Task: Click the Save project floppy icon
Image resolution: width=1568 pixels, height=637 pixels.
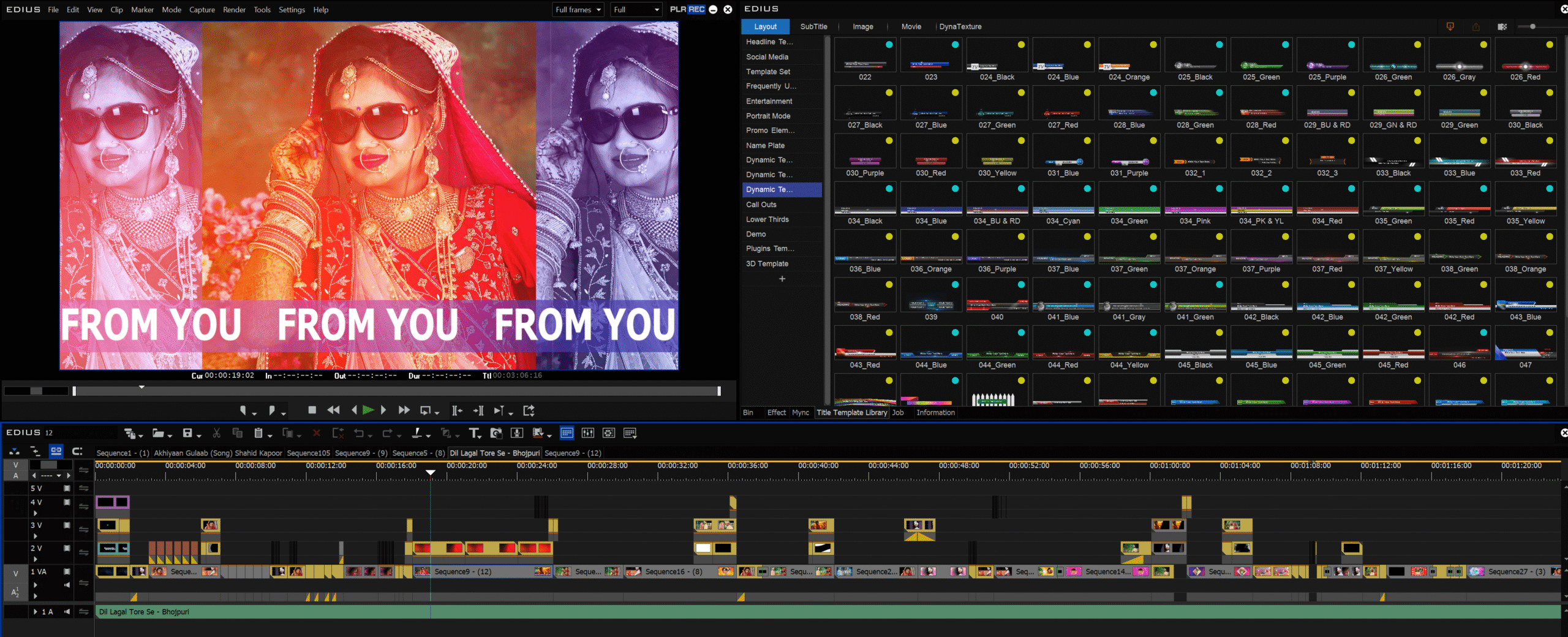Action: pos(187,434)
